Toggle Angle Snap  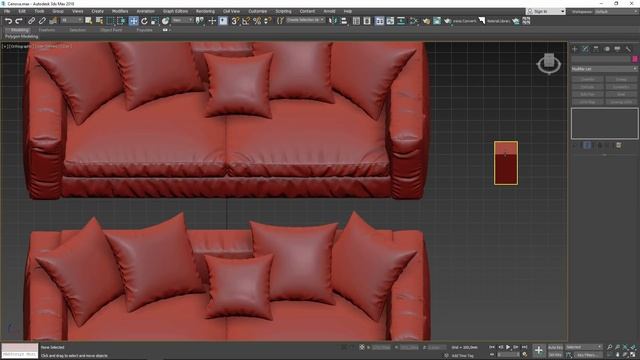pos(246,20)
